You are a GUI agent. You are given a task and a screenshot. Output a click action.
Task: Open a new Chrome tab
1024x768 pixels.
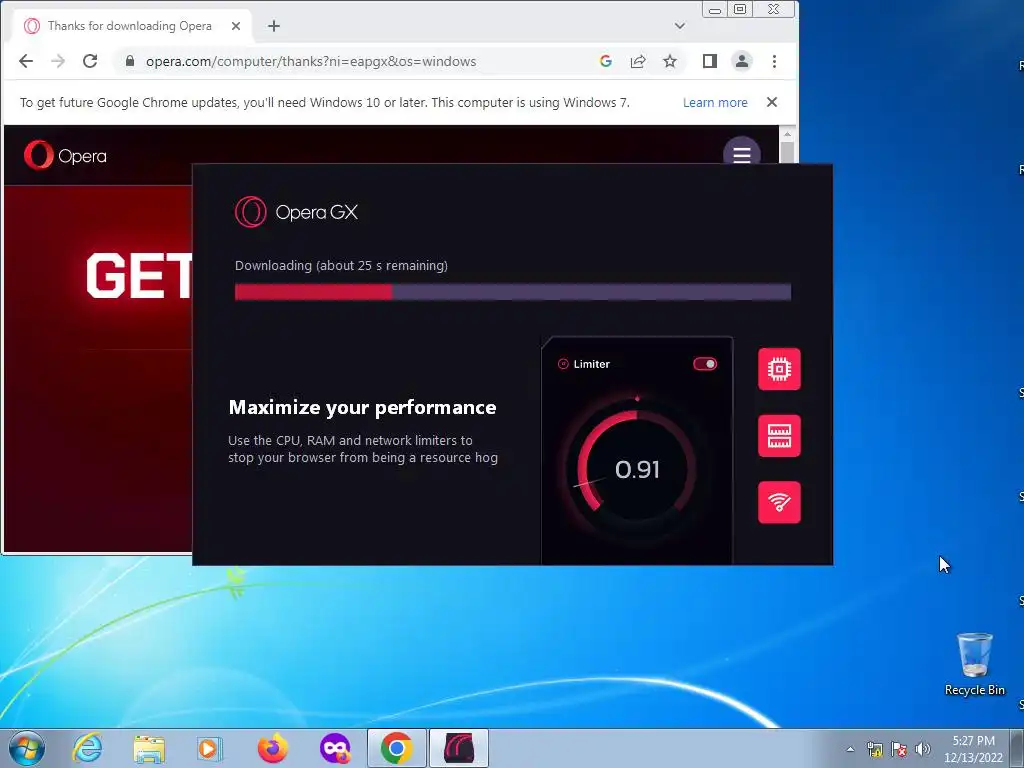(x=274, y=26)
